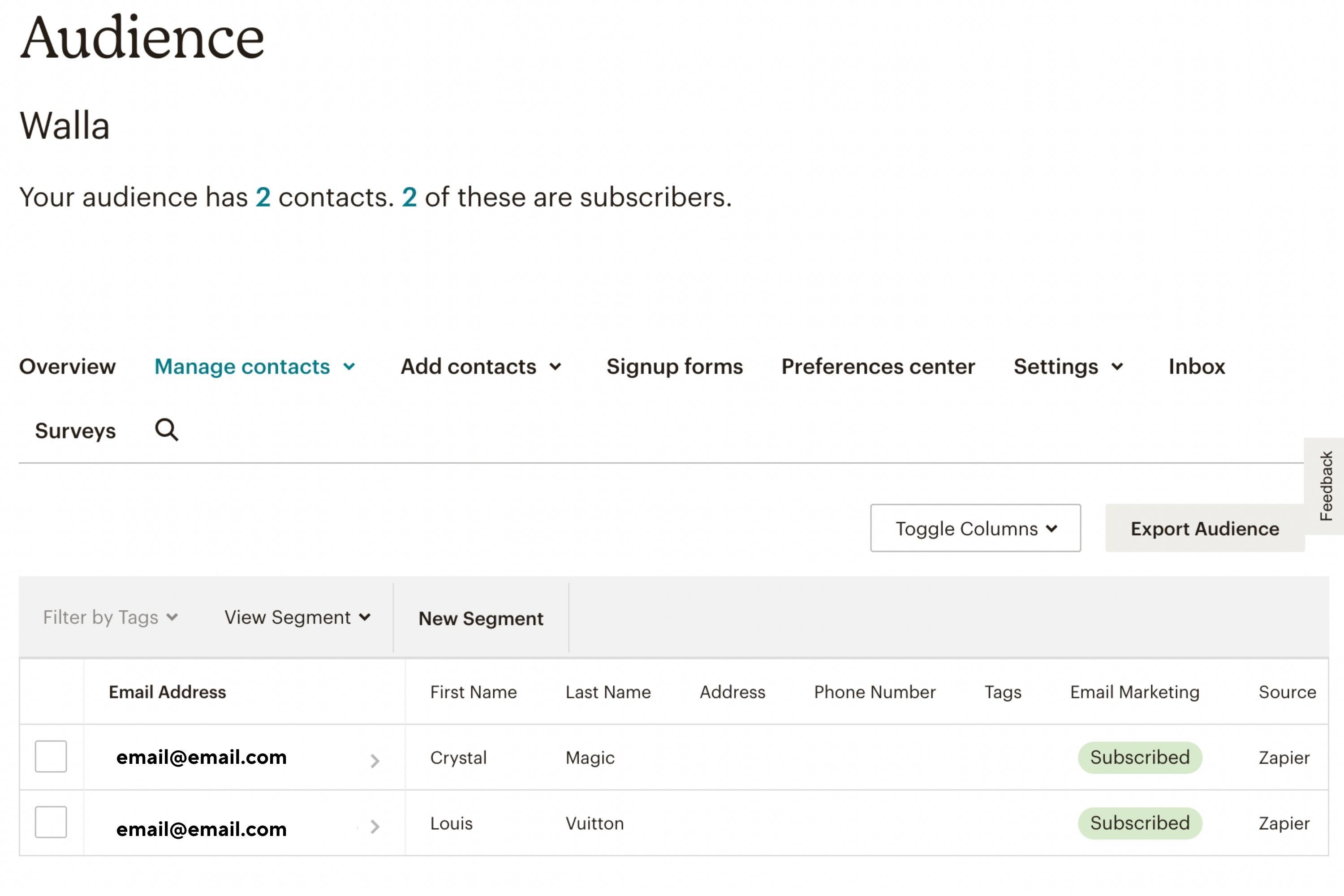
Task: Go to Overview tab
Action: pos(68,366)
